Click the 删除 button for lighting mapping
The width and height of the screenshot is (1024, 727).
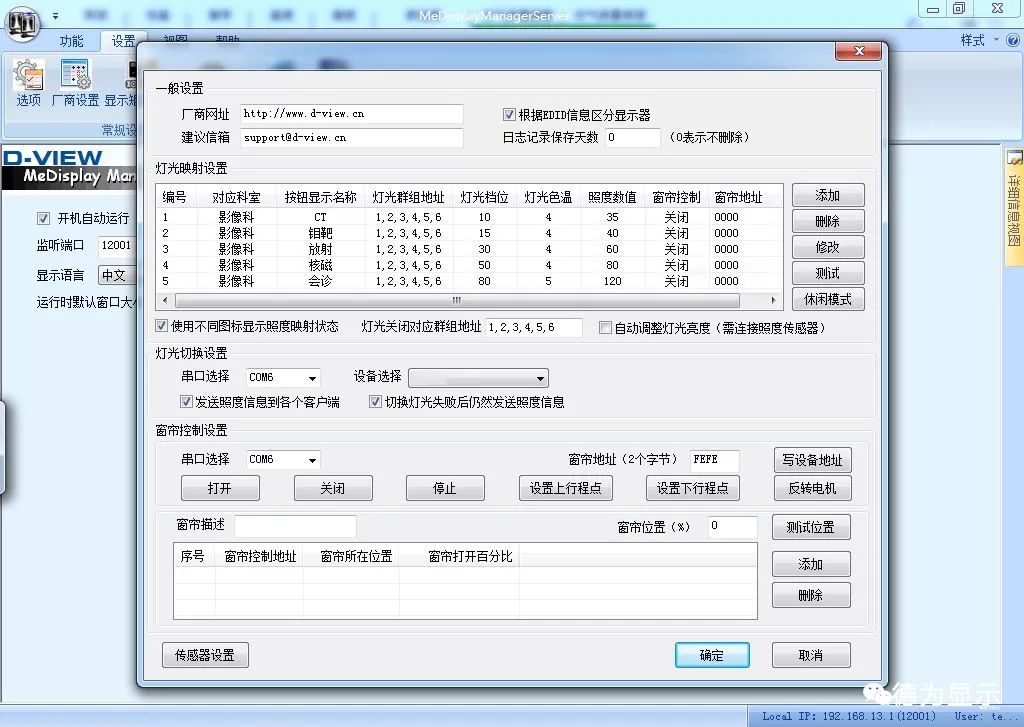tap(827, 221)
